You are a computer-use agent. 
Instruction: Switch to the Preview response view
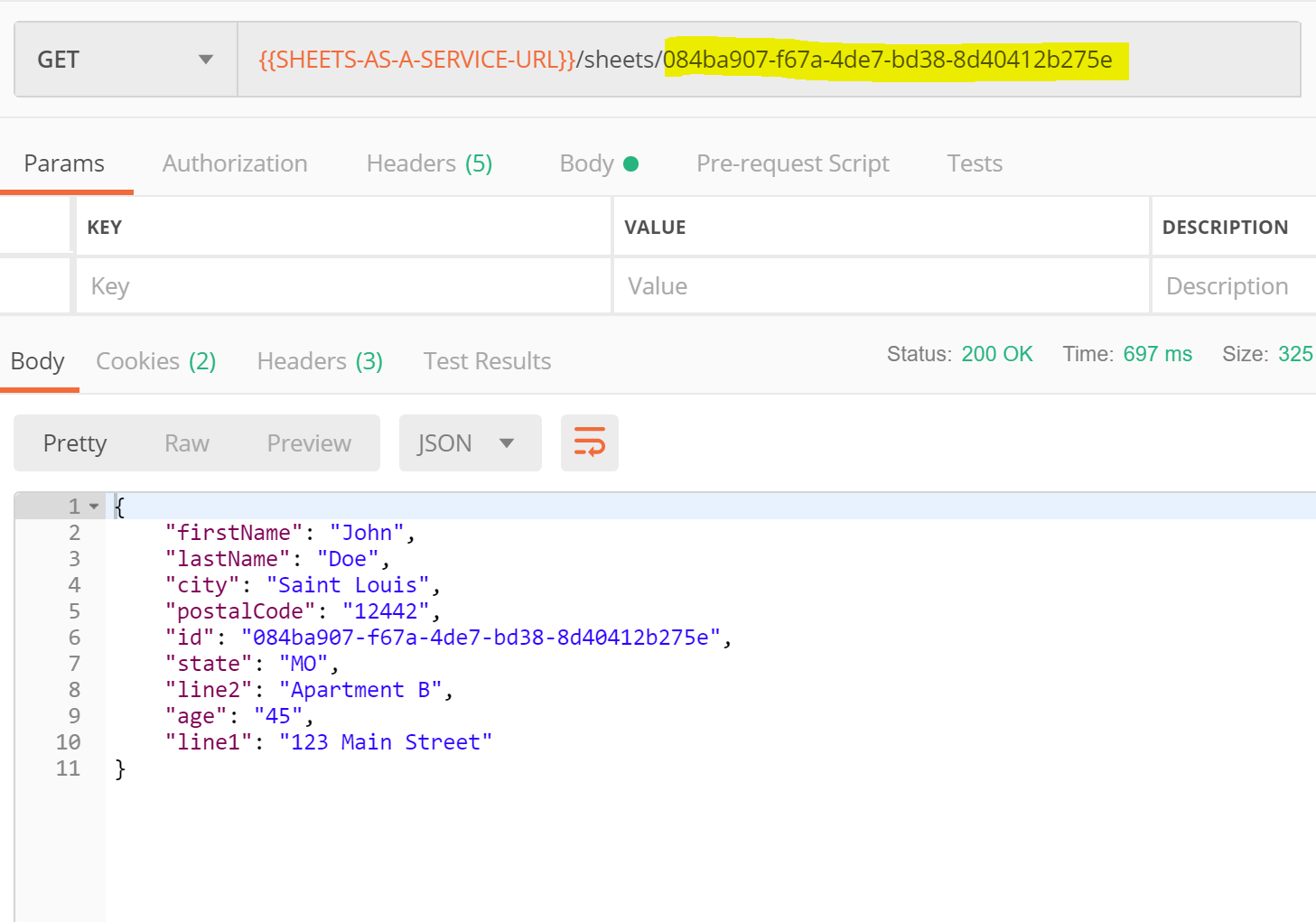[x=308, y=442]
